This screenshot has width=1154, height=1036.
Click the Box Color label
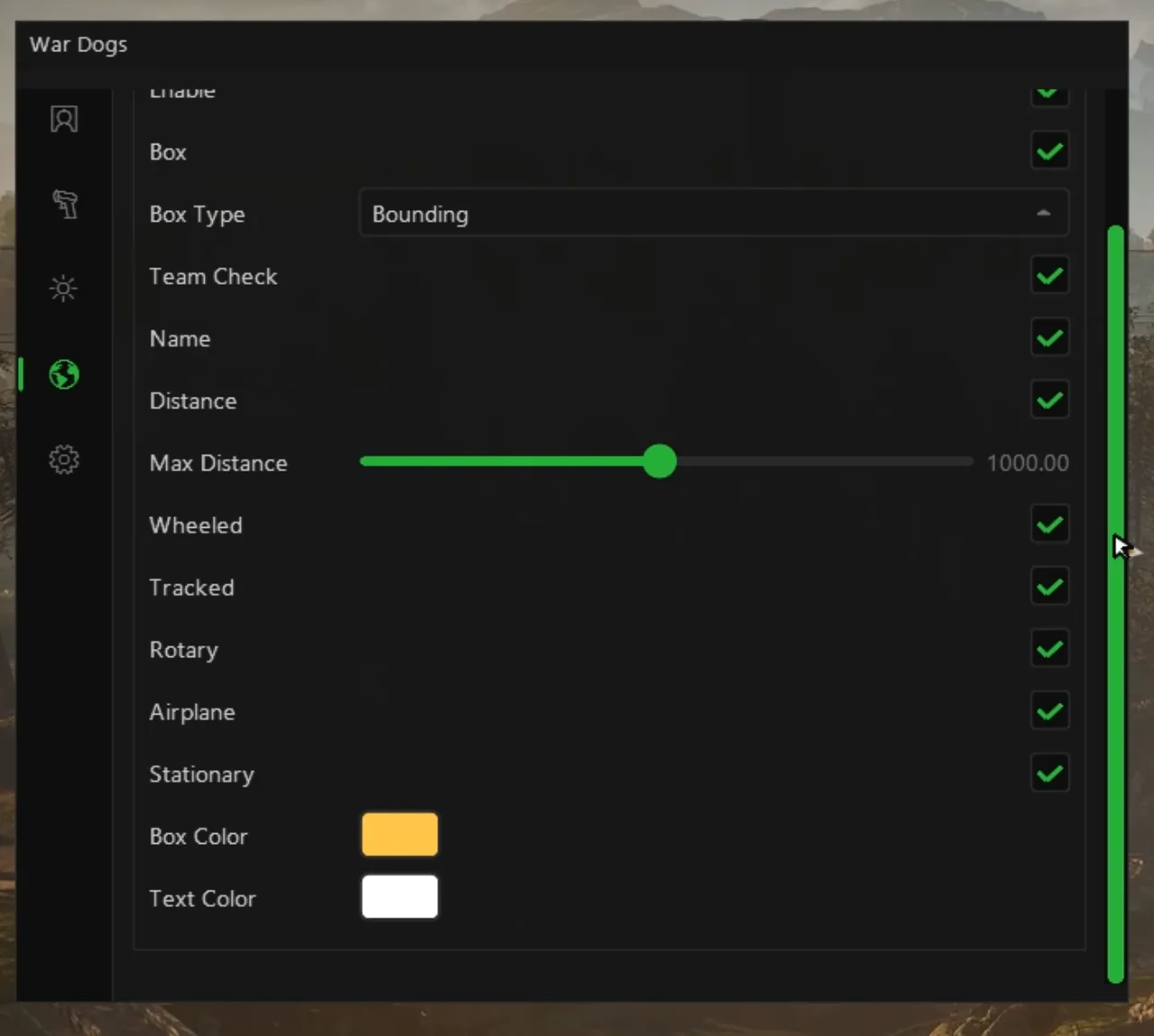coord(198,837)
